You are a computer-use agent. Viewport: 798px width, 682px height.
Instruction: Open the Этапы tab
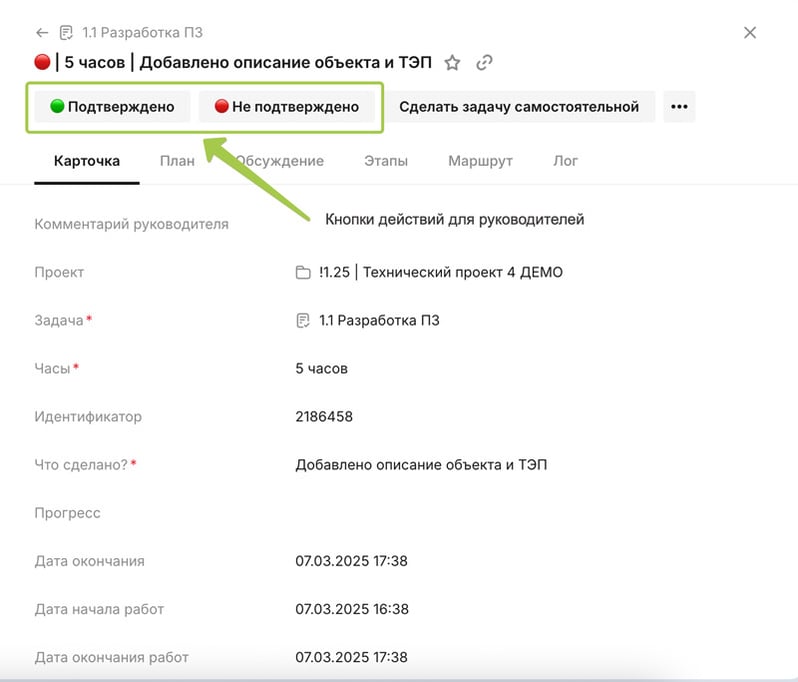[x=386, y=161]
